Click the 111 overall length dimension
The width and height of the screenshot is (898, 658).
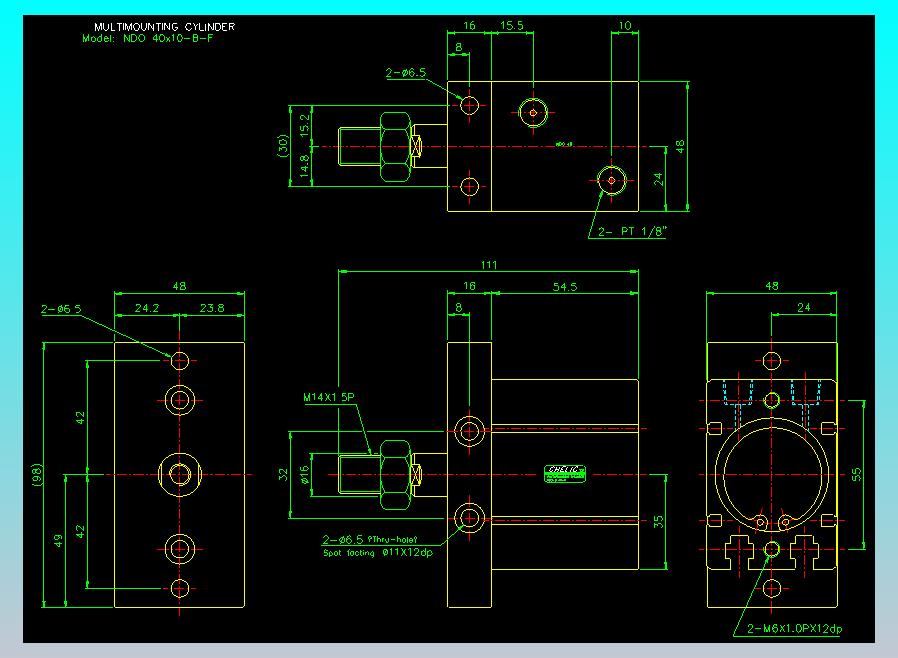tap(489, 265)
